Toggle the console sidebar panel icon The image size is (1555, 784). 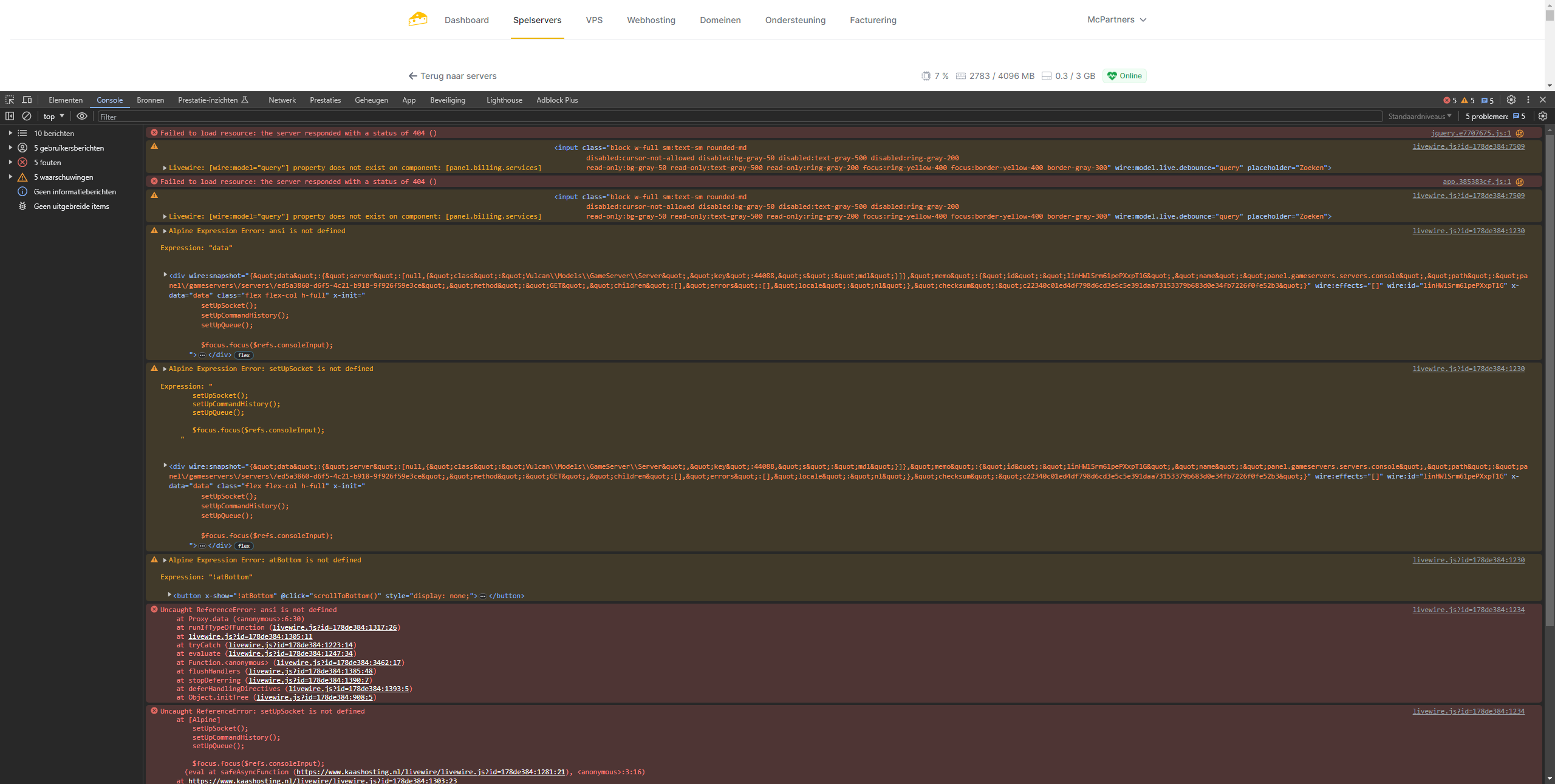click(x=10, y=117)
